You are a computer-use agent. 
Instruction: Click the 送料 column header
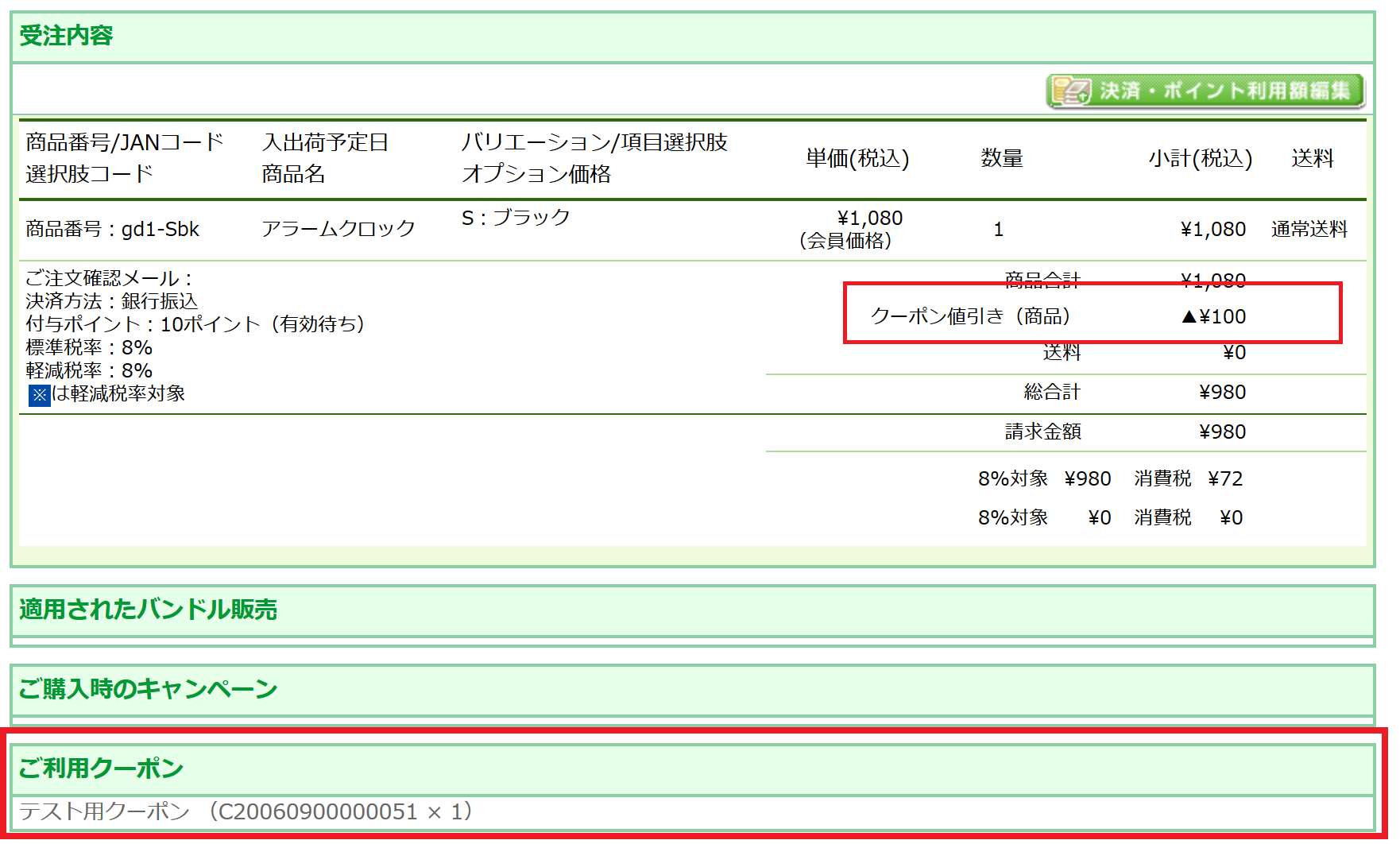pos(1313,159)
